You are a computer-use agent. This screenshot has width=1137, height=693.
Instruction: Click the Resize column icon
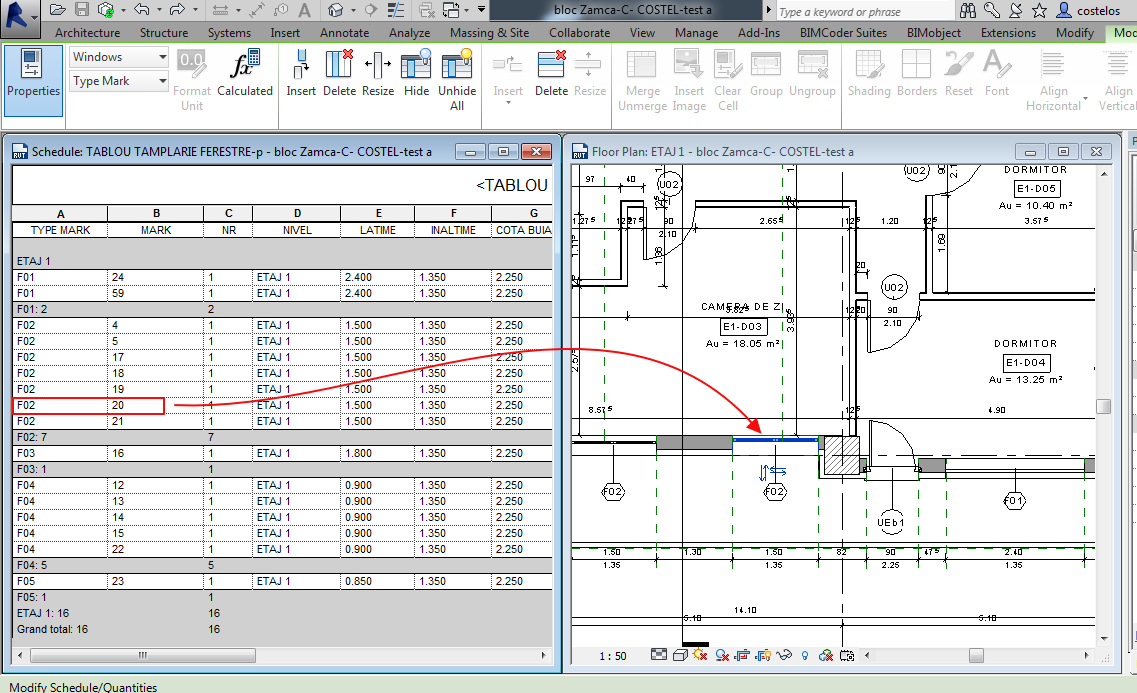tap(378, 72)
